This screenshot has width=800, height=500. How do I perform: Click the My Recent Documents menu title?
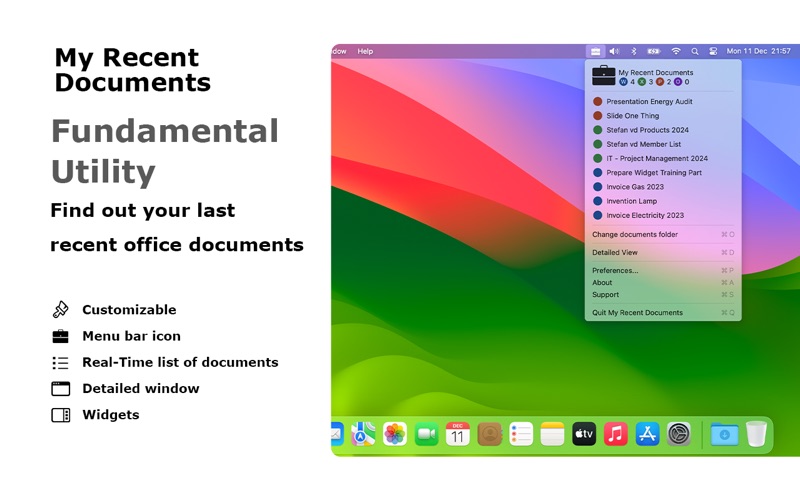(x=656, y=72)
